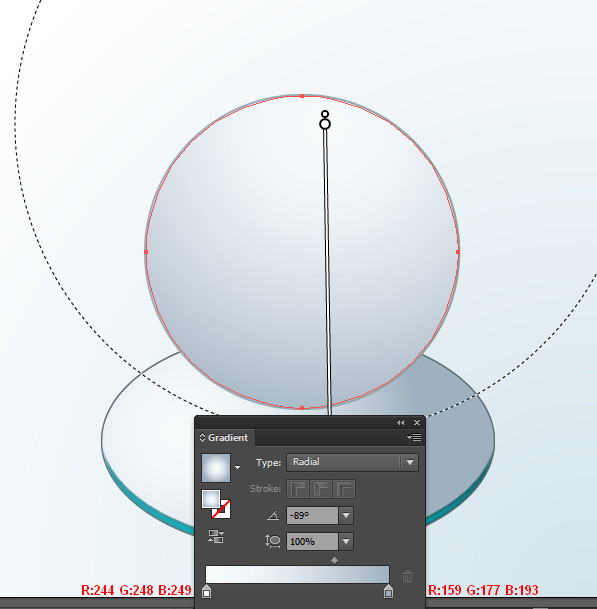Click the gradient midpoint diamond marker
Image resolution: width=597 pixels, height=609 pixels.
point(334,560)
